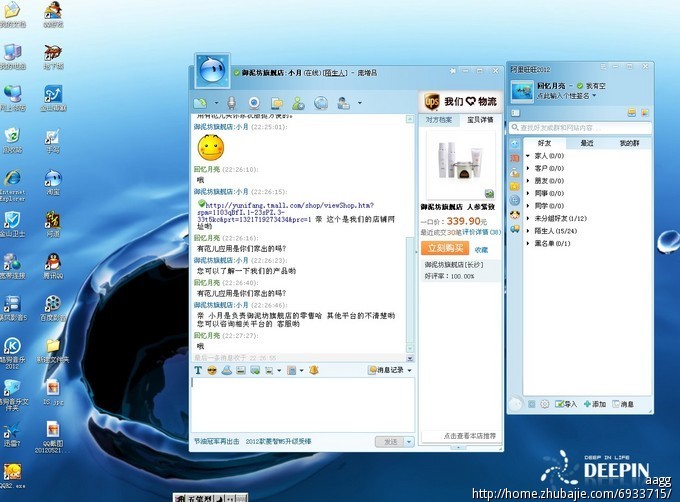This screenshot has height=502, width=680.
Task: Click the 发送 send button
Action: pyautogui.click(x=390, y=442)
